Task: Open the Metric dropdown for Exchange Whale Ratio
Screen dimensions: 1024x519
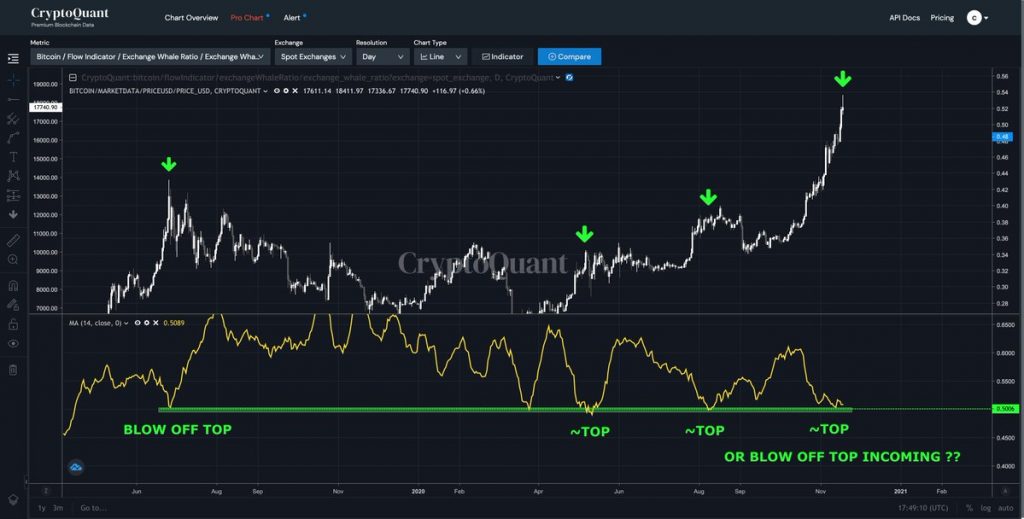Action: pos(150,57)
